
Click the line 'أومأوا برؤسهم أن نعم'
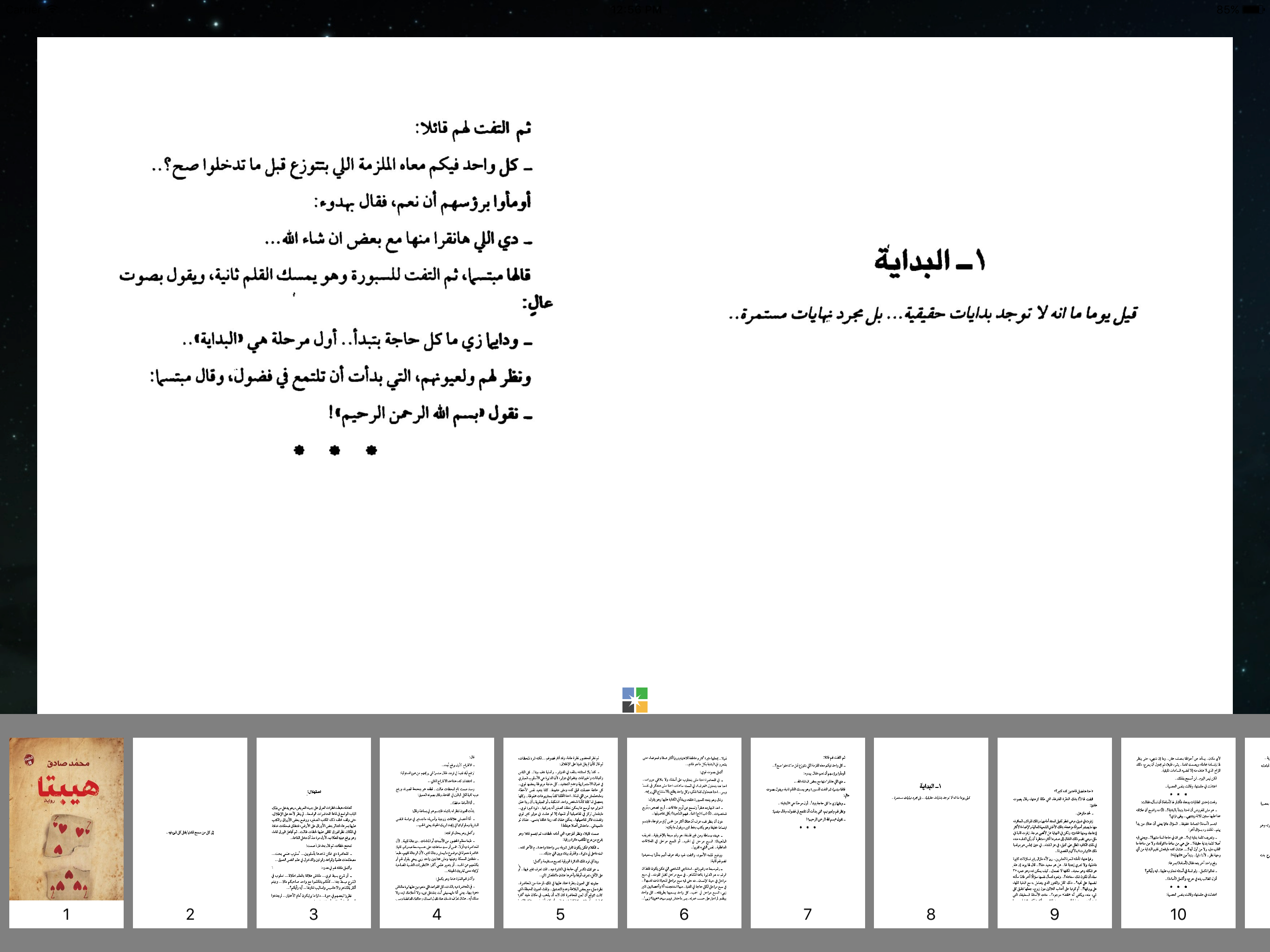(423, 202)
